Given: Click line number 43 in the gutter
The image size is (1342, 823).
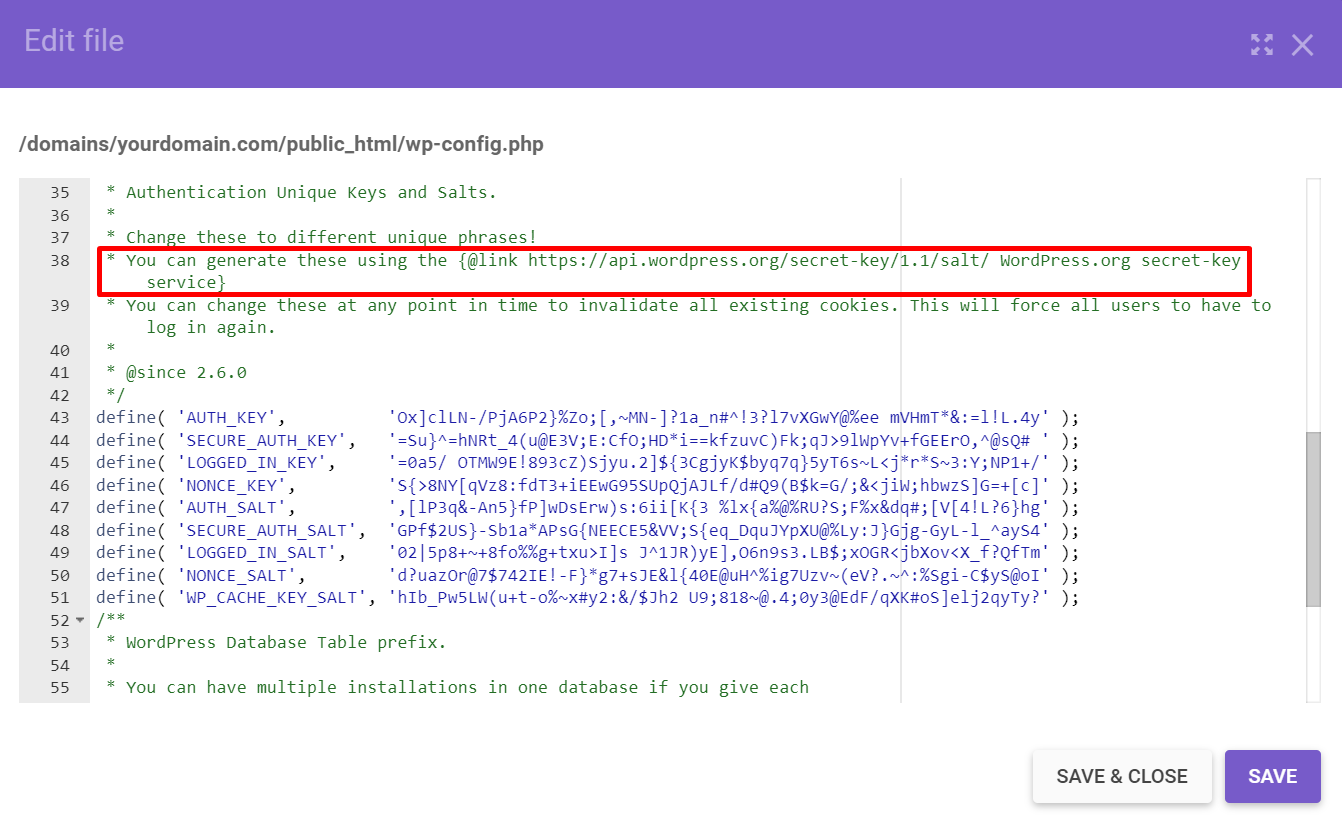Looking at the screenshot, I should click(59, 417).
